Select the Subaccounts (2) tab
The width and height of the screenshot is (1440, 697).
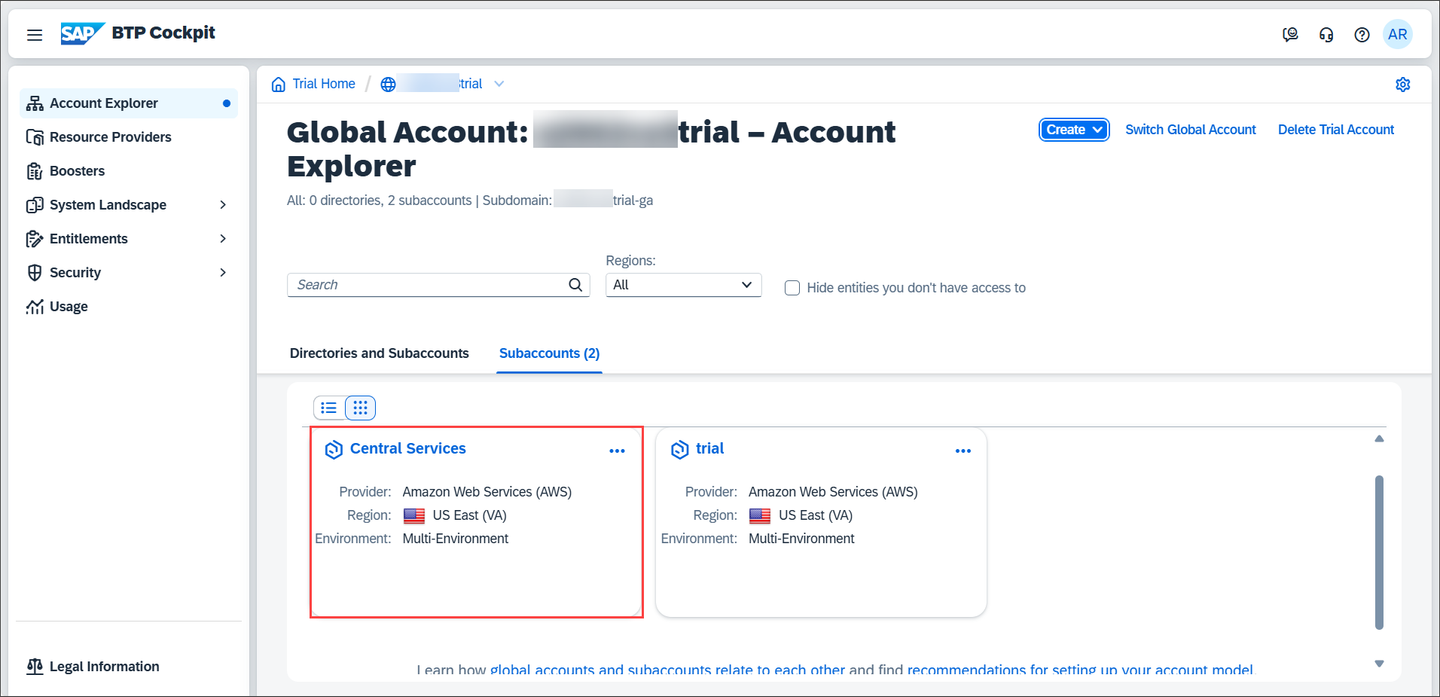(549, 353)
